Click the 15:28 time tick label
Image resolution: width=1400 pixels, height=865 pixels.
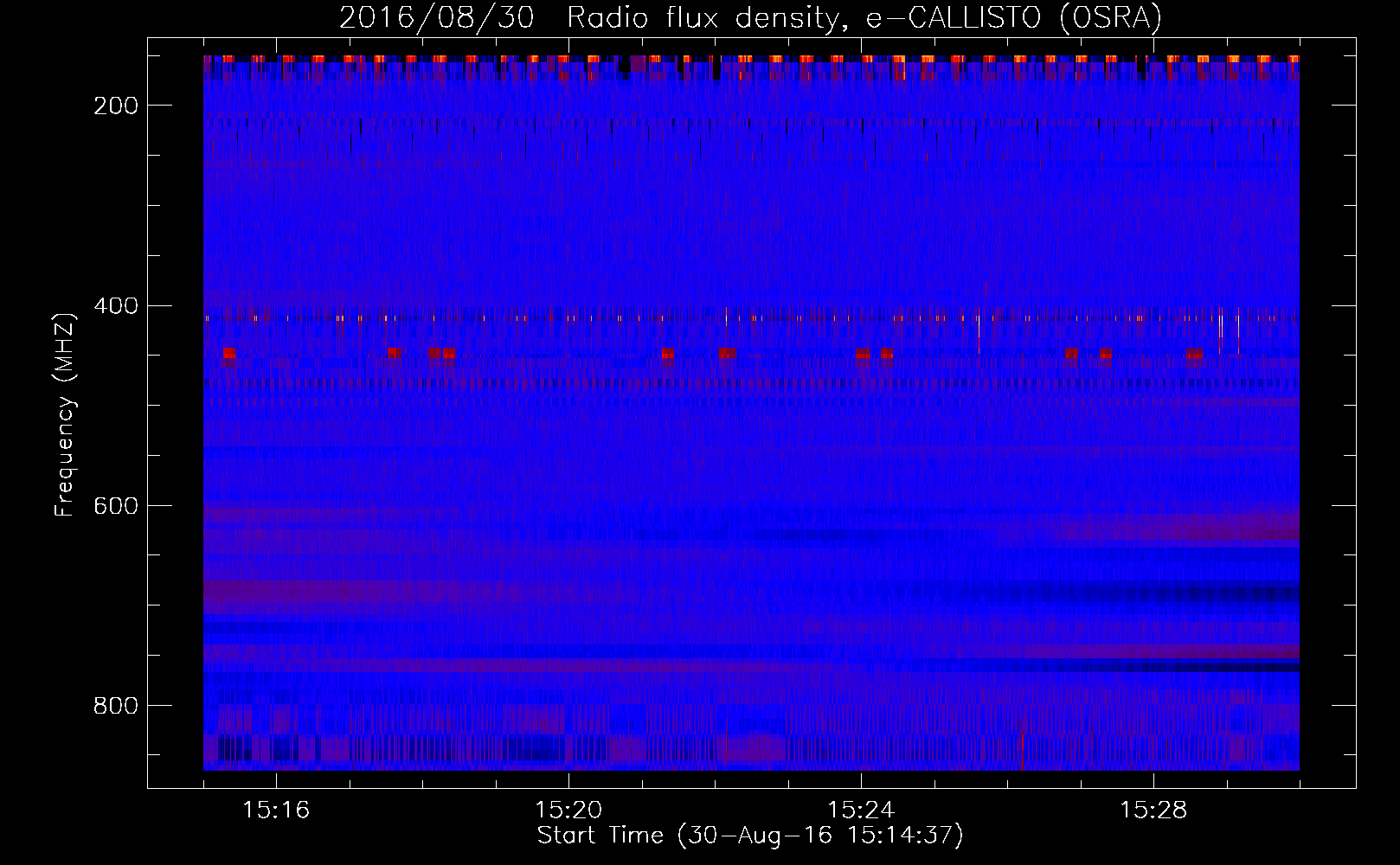click(1153, 810)
